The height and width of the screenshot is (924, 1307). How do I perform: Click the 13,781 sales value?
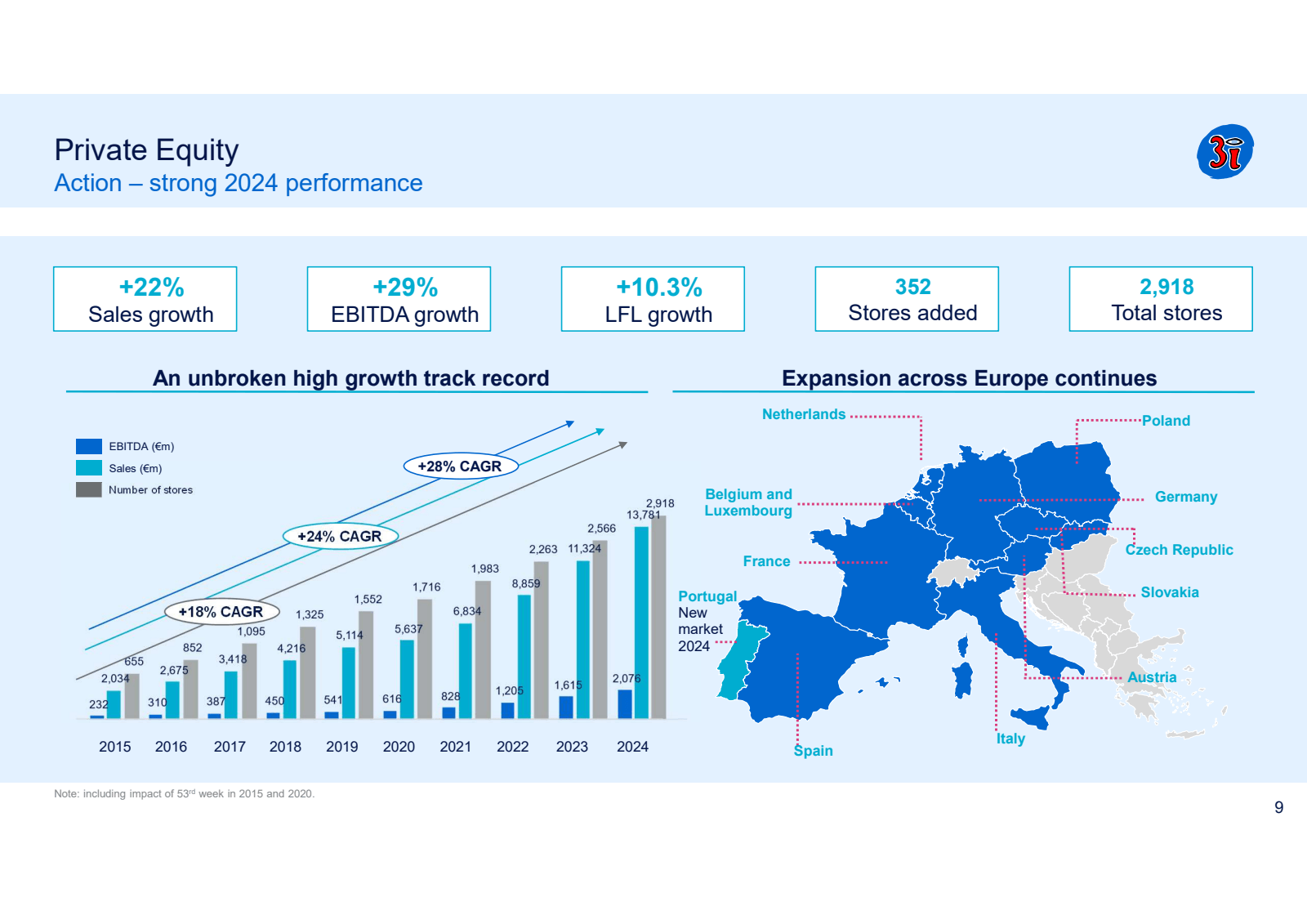click(644, 515)
